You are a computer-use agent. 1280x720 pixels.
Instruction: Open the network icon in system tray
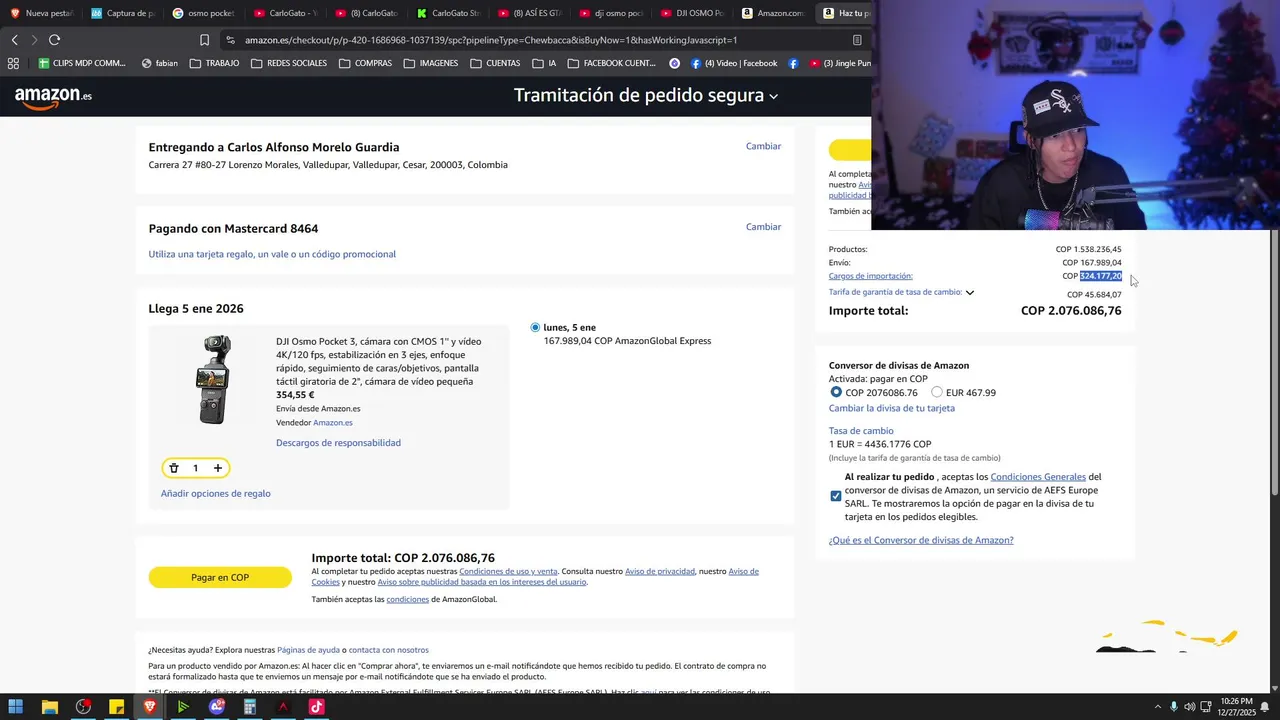pos(1206,707)
